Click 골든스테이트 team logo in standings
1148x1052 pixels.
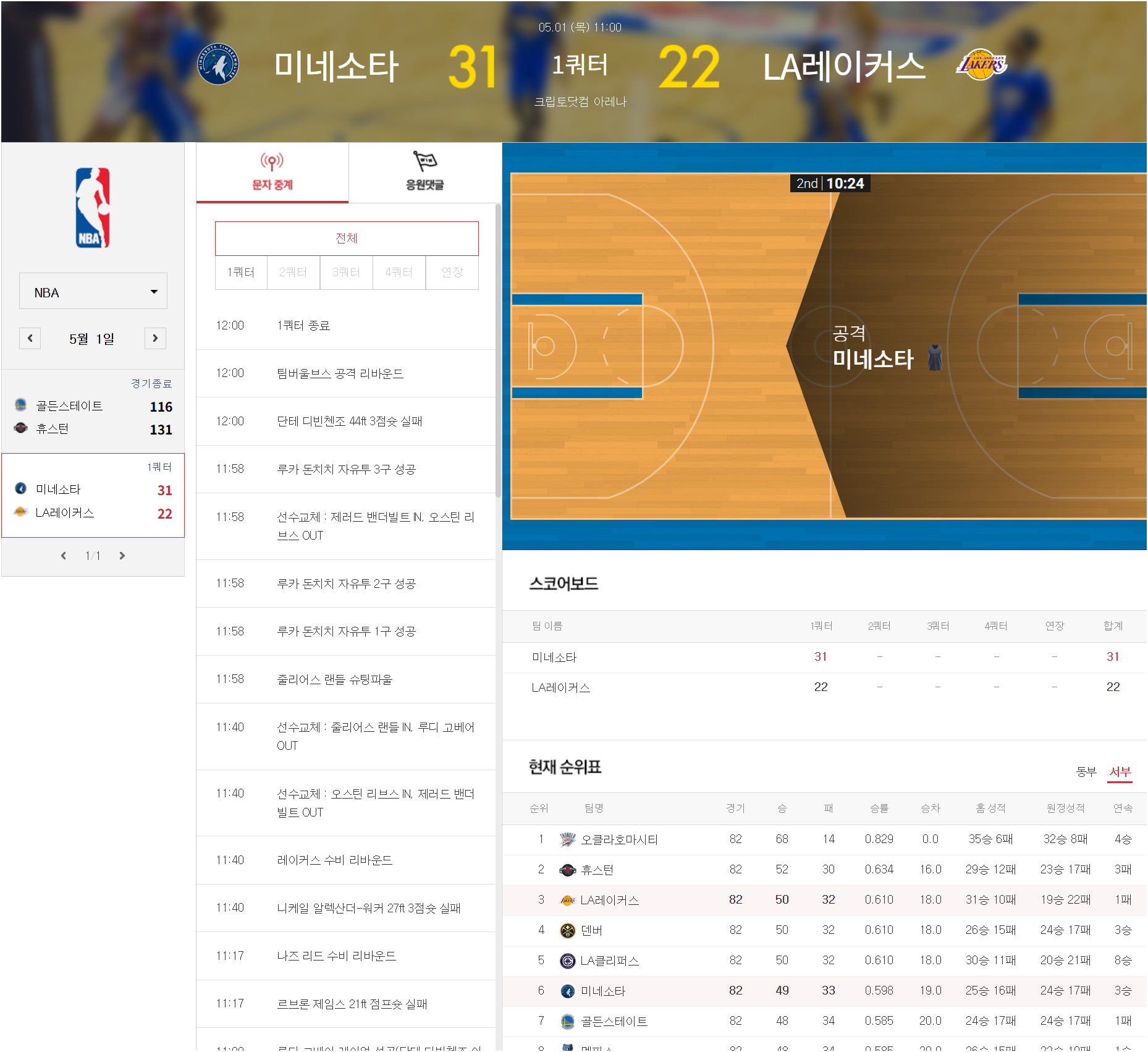pyautogui.click(x=567, y=1021)
